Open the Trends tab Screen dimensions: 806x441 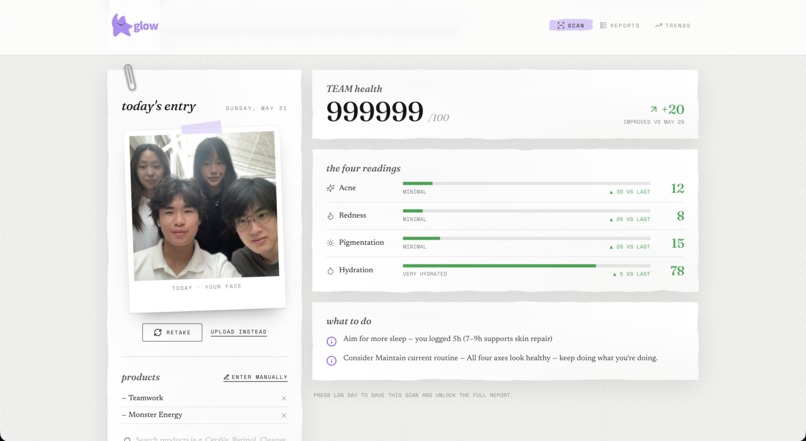pos(672,25)
